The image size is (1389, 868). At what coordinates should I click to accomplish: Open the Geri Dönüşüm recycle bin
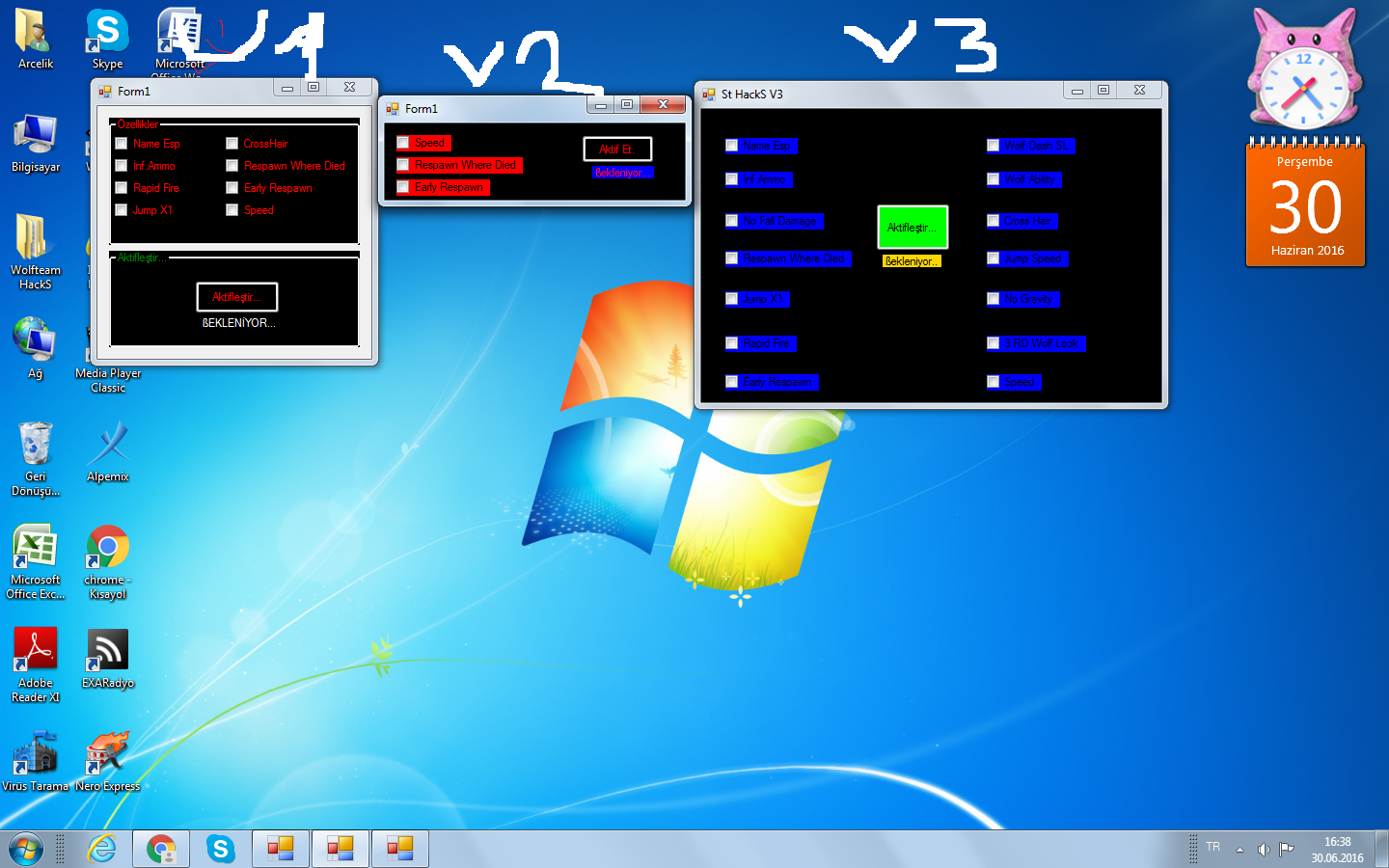tap(36, 459)
